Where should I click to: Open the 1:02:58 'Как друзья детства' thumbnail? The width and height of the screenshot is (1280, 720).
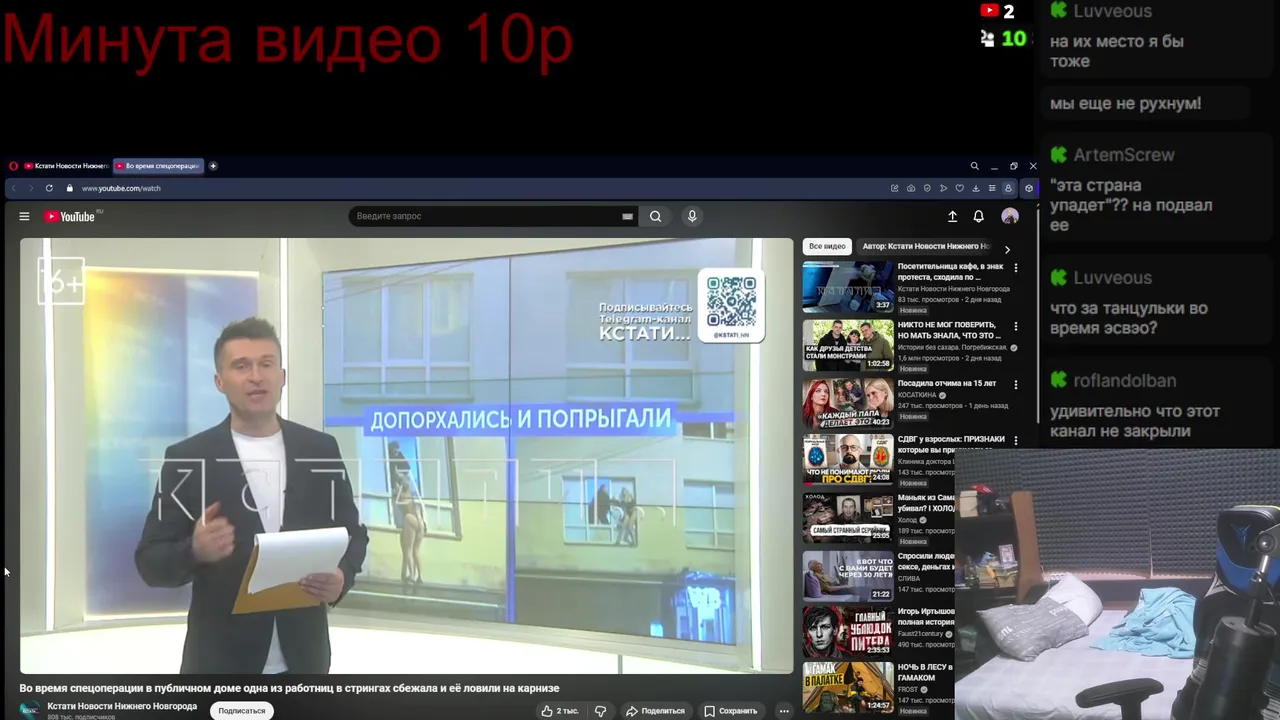[848, 345]
